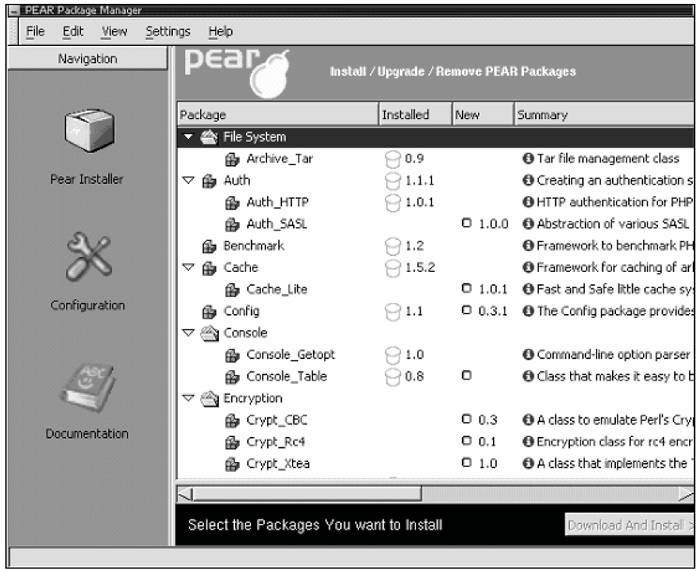
Task: Click the Navigation panel header
Action: coord(88,59)
